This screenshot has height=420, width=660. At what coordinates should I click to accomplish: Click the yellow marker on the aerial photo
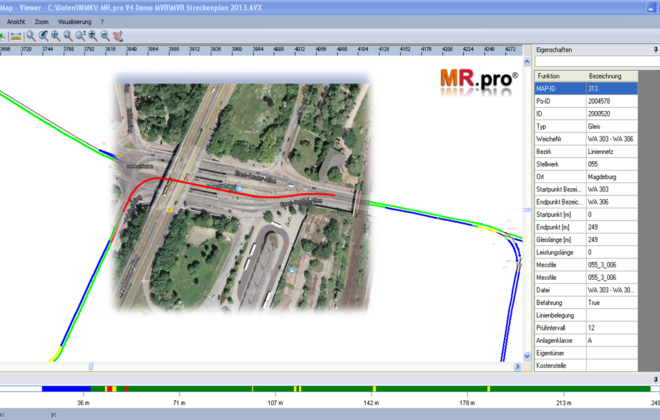coord(171,210)
